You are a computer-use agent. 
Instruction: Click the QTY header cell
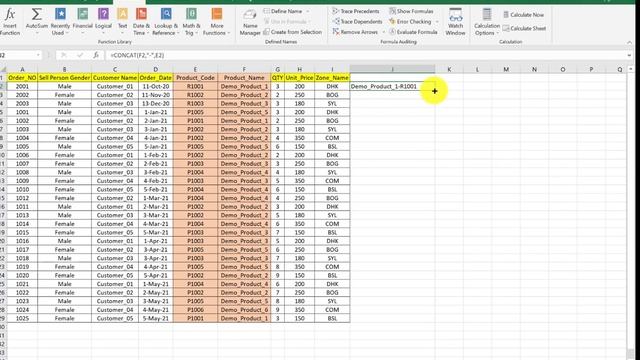click(278, 78)
